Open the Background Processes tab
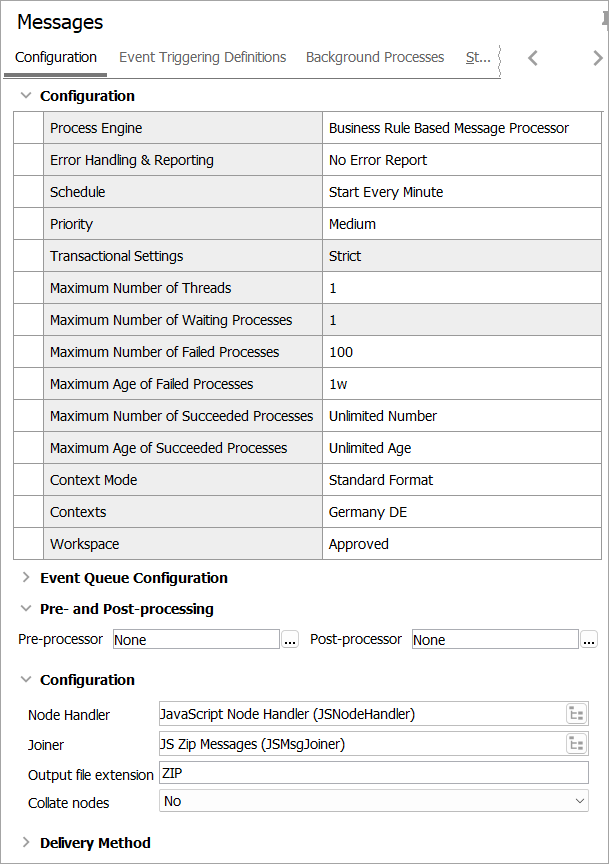Viewport: 609px width, 864px height. (x=375, y=57)
